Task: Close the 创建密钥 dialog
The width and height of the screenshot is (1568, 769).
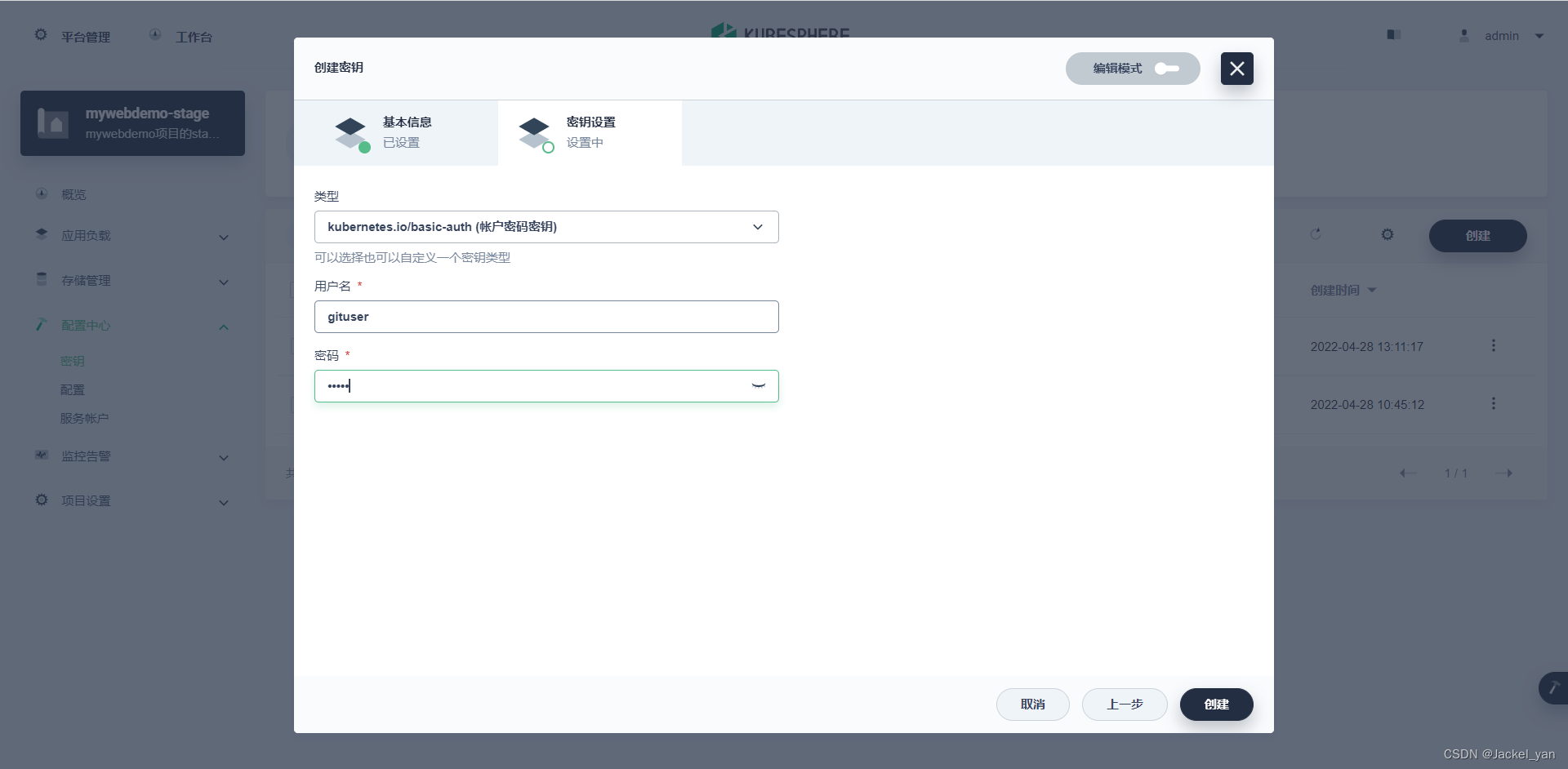Action: point(1236,69)
